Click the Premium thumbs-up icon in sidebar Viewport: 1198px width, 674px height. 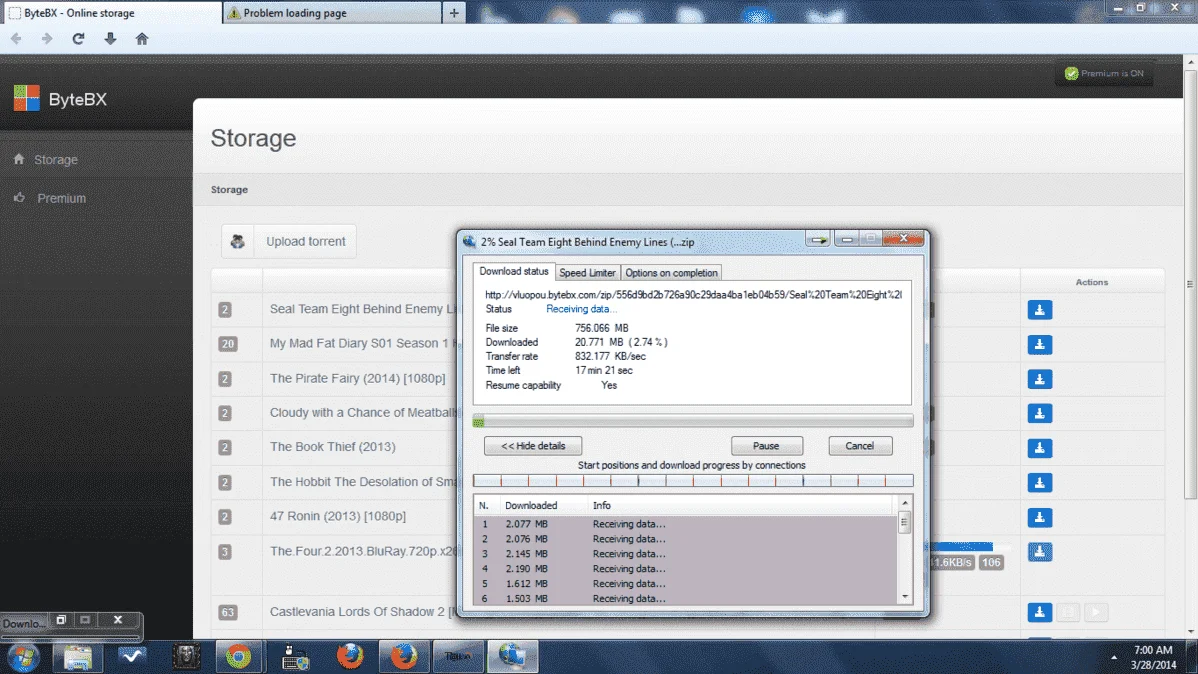(x=19, y=198)
